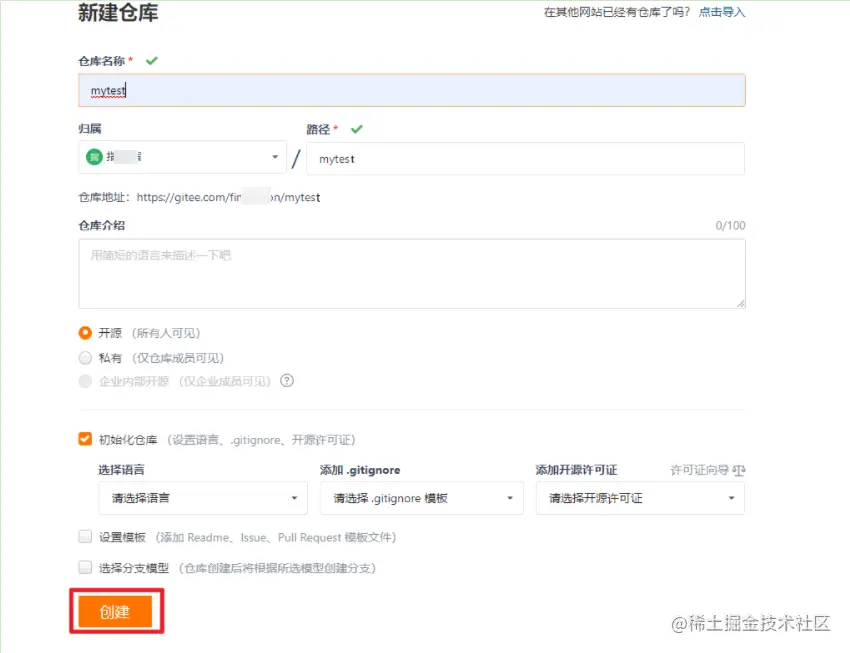Enable the 设置模板 checkbox

(x=85, y=536)
